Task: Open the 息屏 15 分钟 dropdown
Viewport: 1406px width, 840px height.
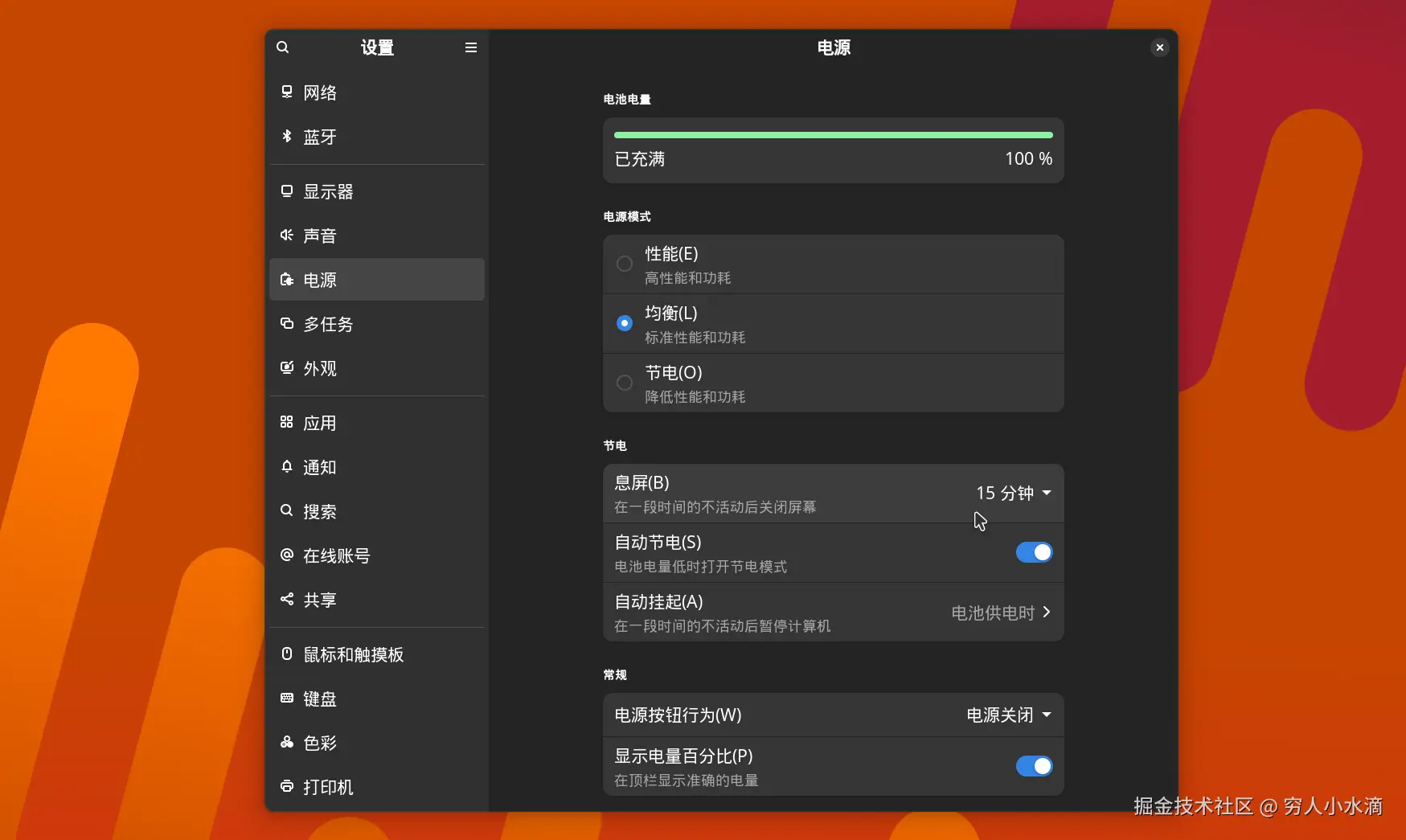Action: (x=1014, y=493)
